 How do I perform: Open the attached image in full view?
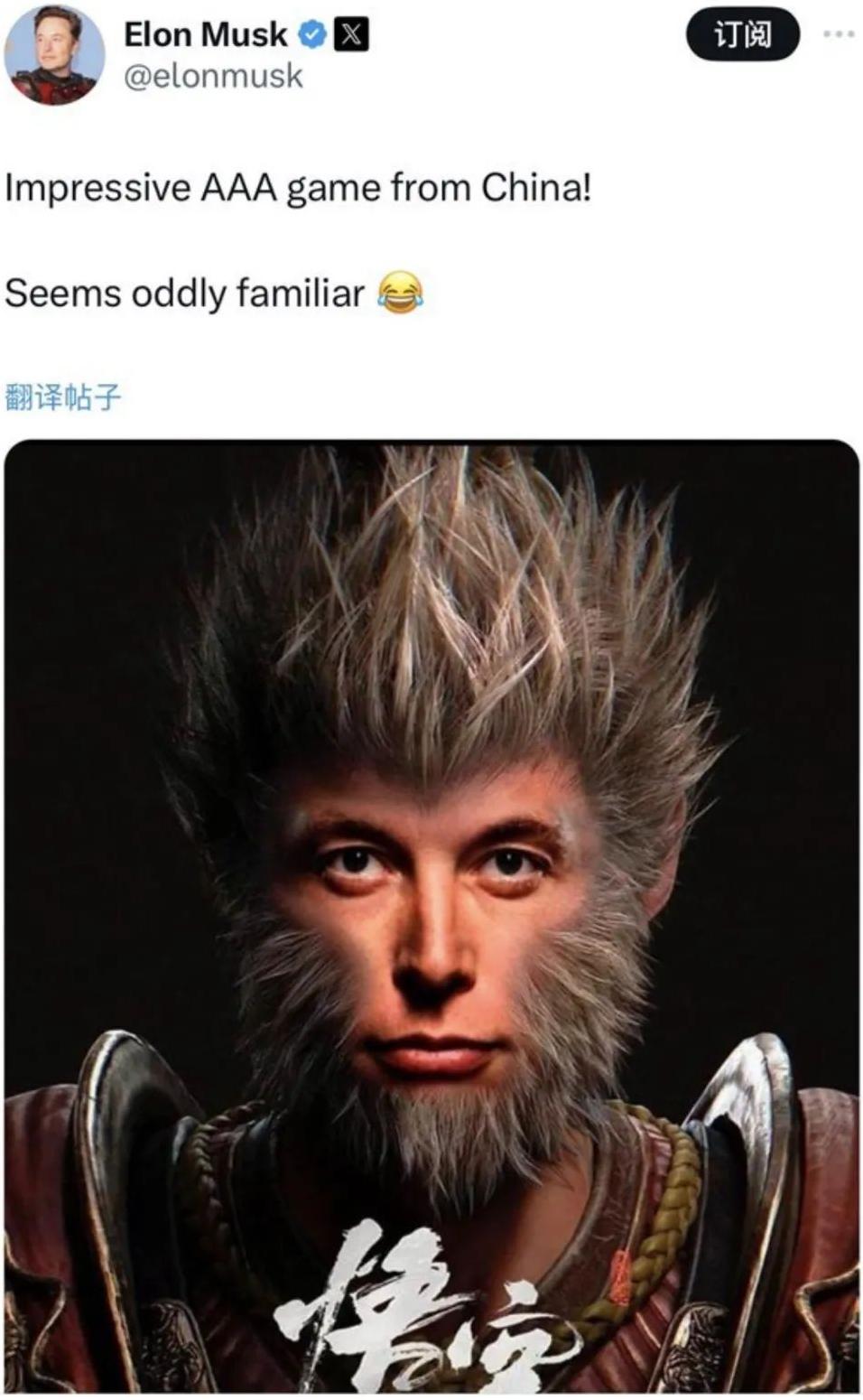click(x=431, y=916)
